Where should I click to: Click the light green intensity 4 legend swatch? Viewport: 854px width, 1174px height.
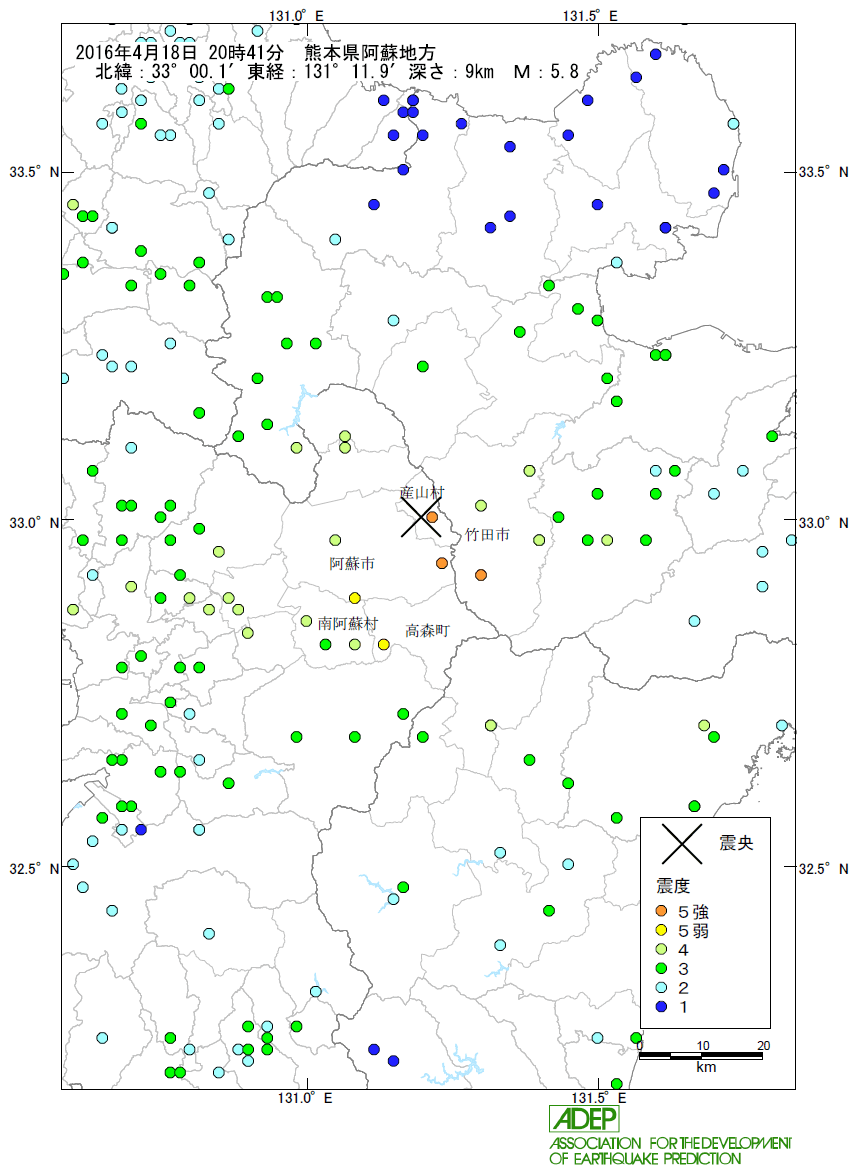pos(661,949)
